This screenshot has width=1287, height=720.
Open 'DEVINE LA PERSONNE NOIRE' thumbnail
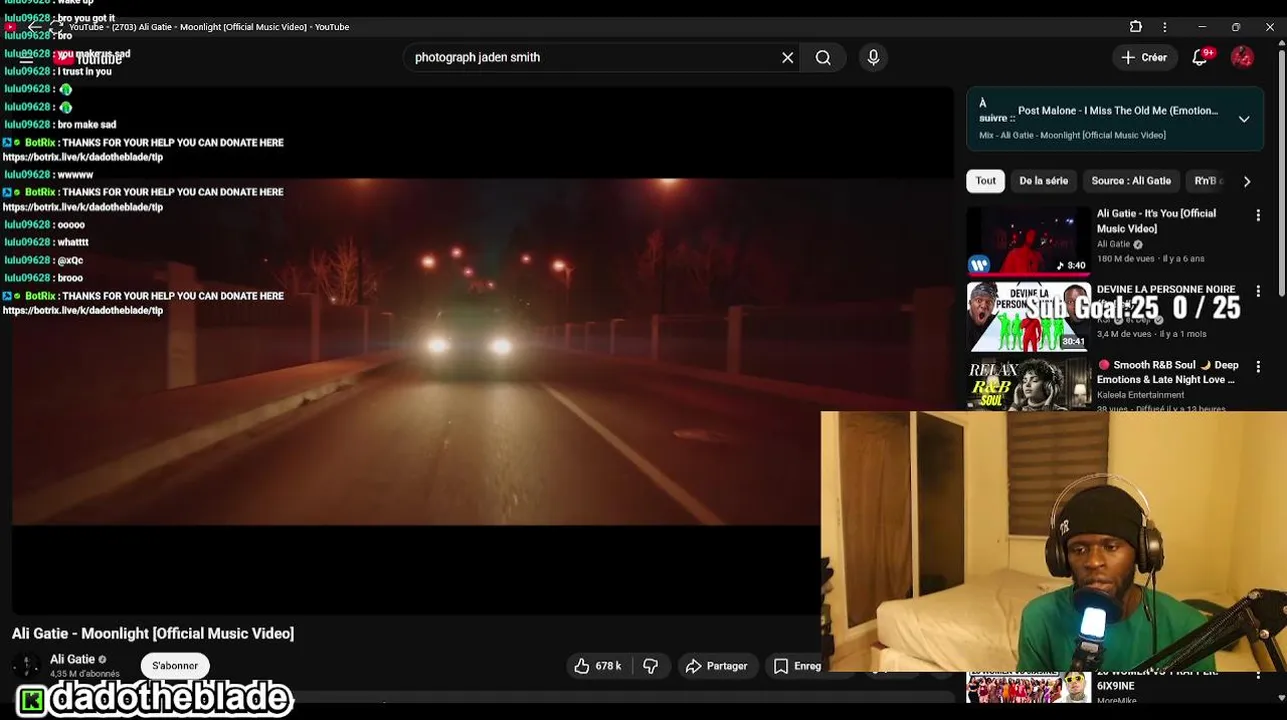tap(1028, 316)
